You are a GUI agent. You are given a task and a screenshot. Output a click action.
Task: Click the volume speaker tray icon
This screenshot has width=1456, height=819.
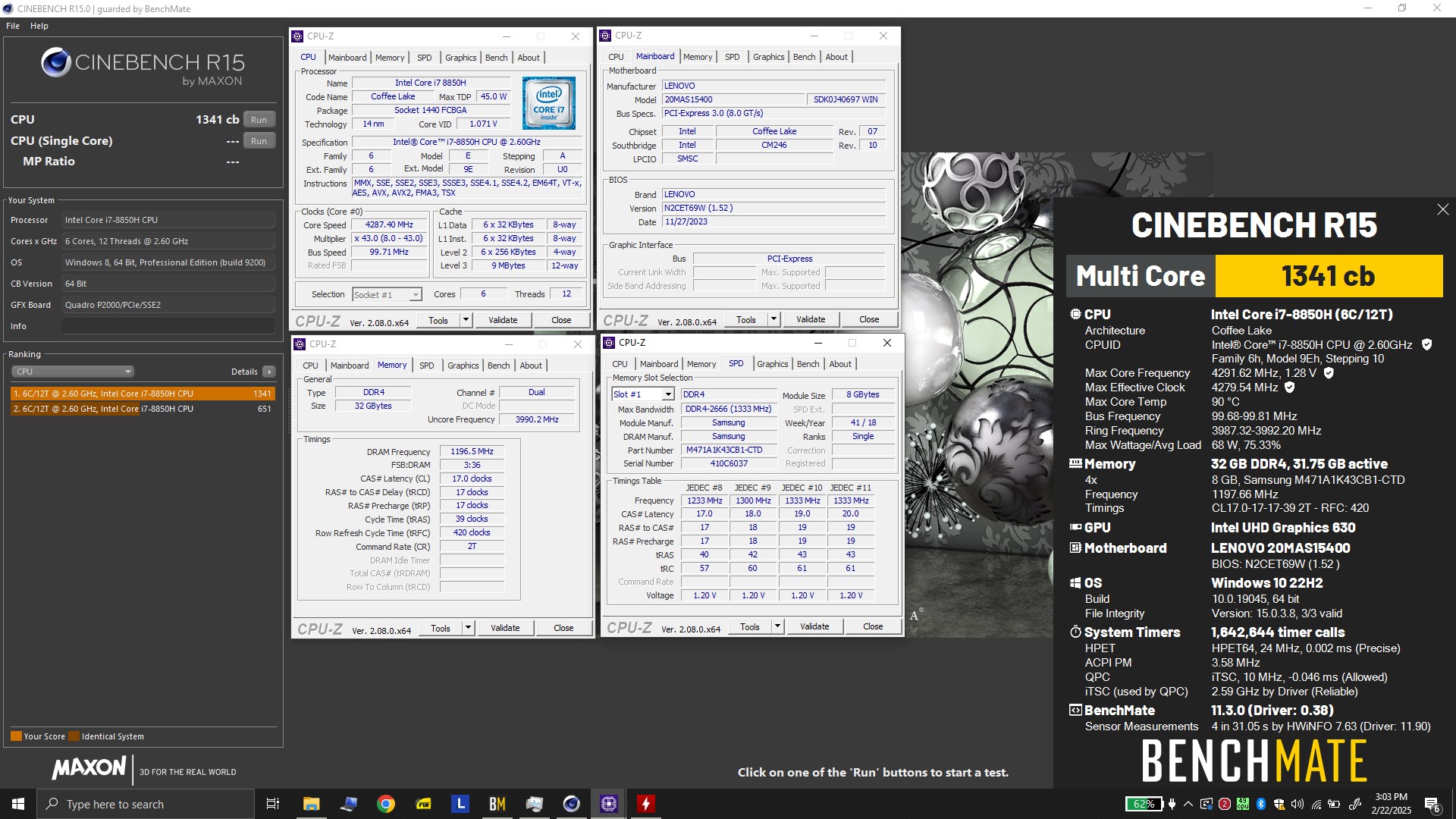[x=1298, y=804]
